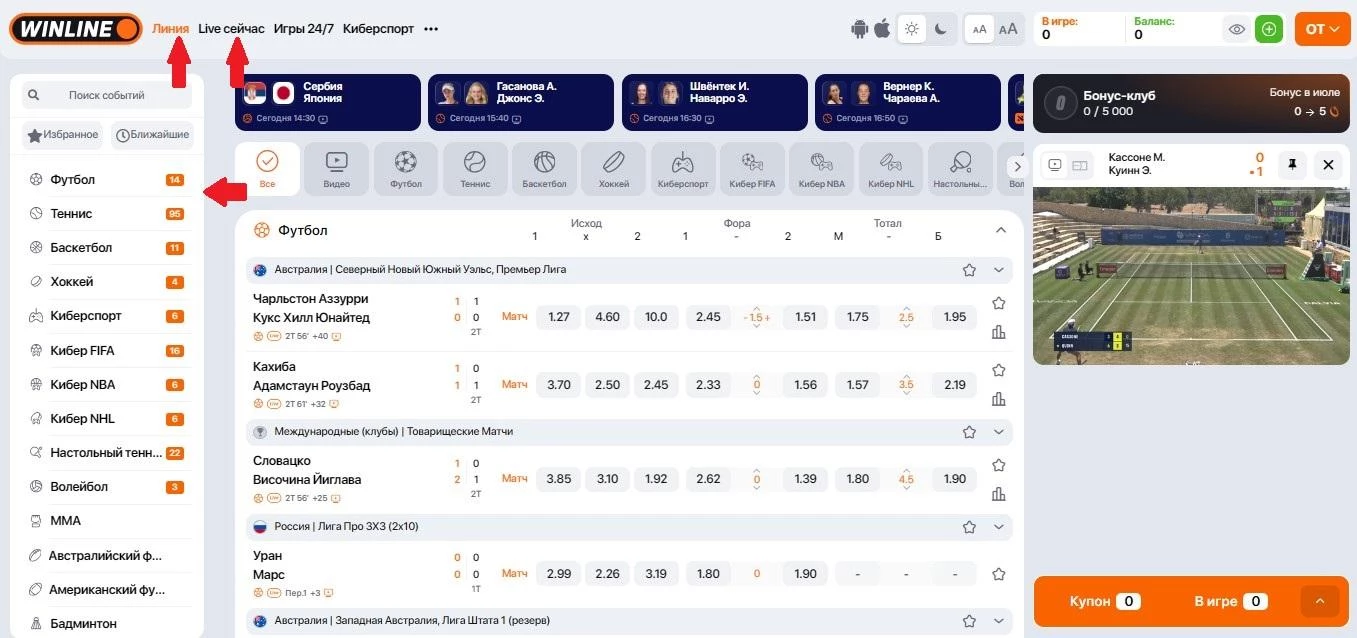Open the Android app download icon
Image resolution: width=1357 pixels, height=638 pixels.
(x=859, y=29)
